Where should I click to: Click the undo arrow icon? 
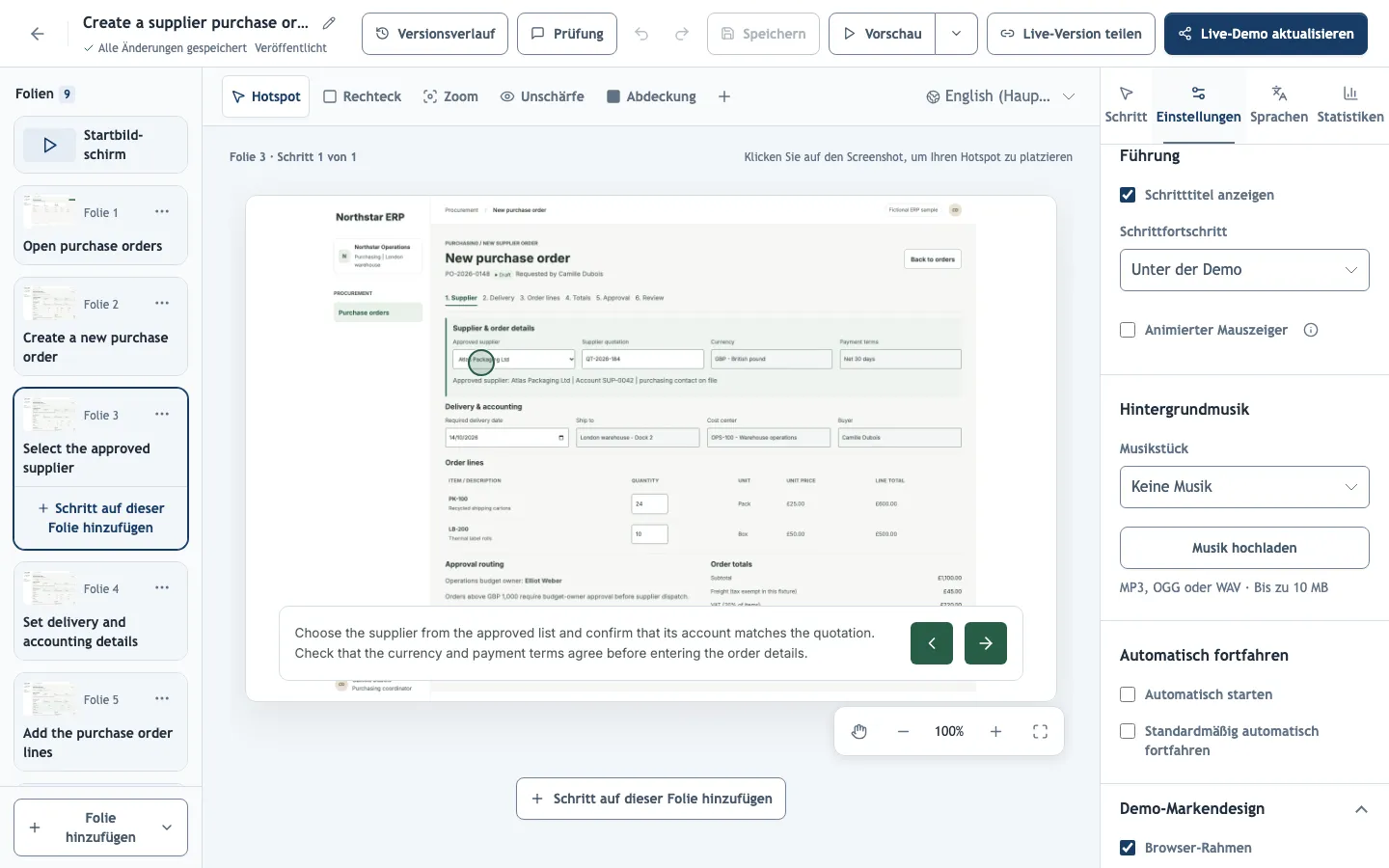coord(641,34)
